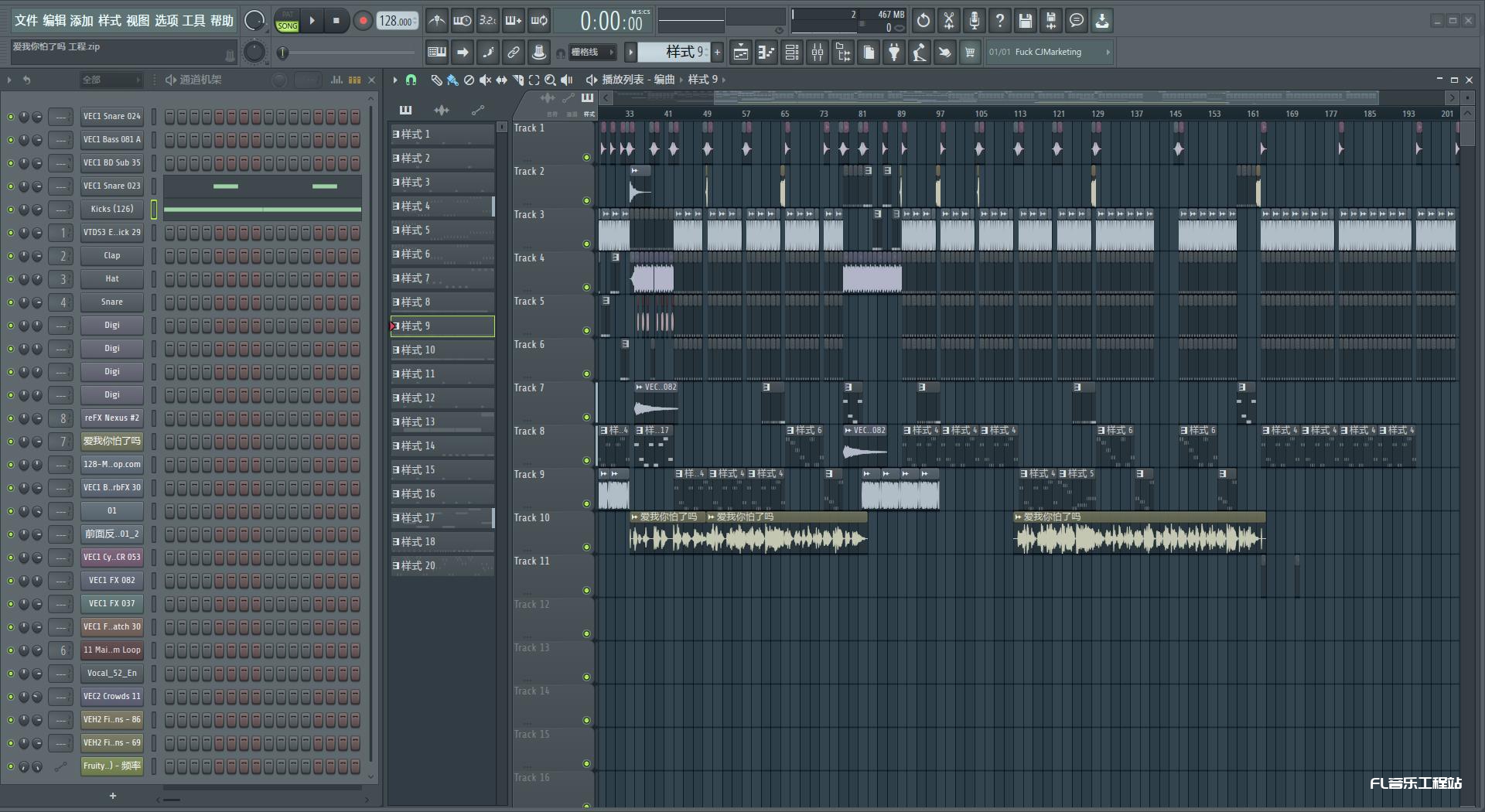Open the VEC1 Bass 081 A channel button
1485x812 pixels.
point(112,140)
